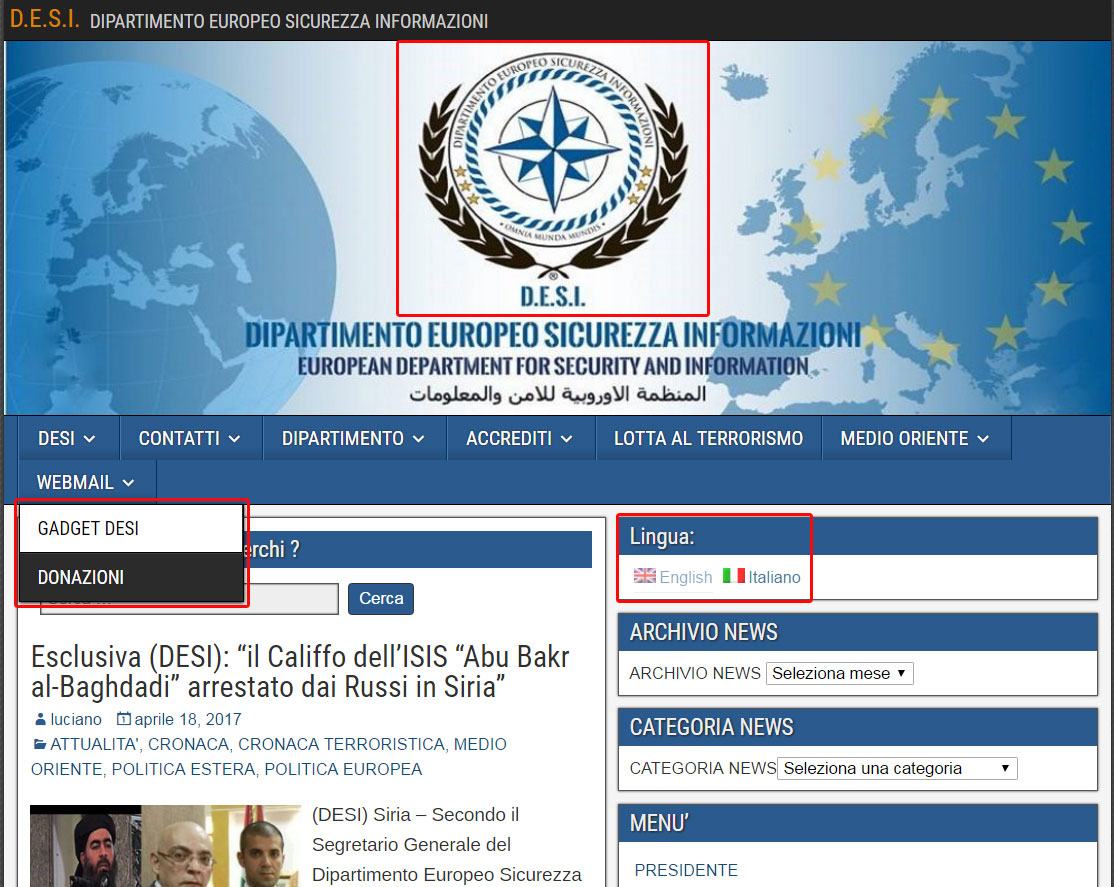Open the WEBMAIL navigation menu
The height and width of the screenshot is (887, 1114).
(86, 483)
